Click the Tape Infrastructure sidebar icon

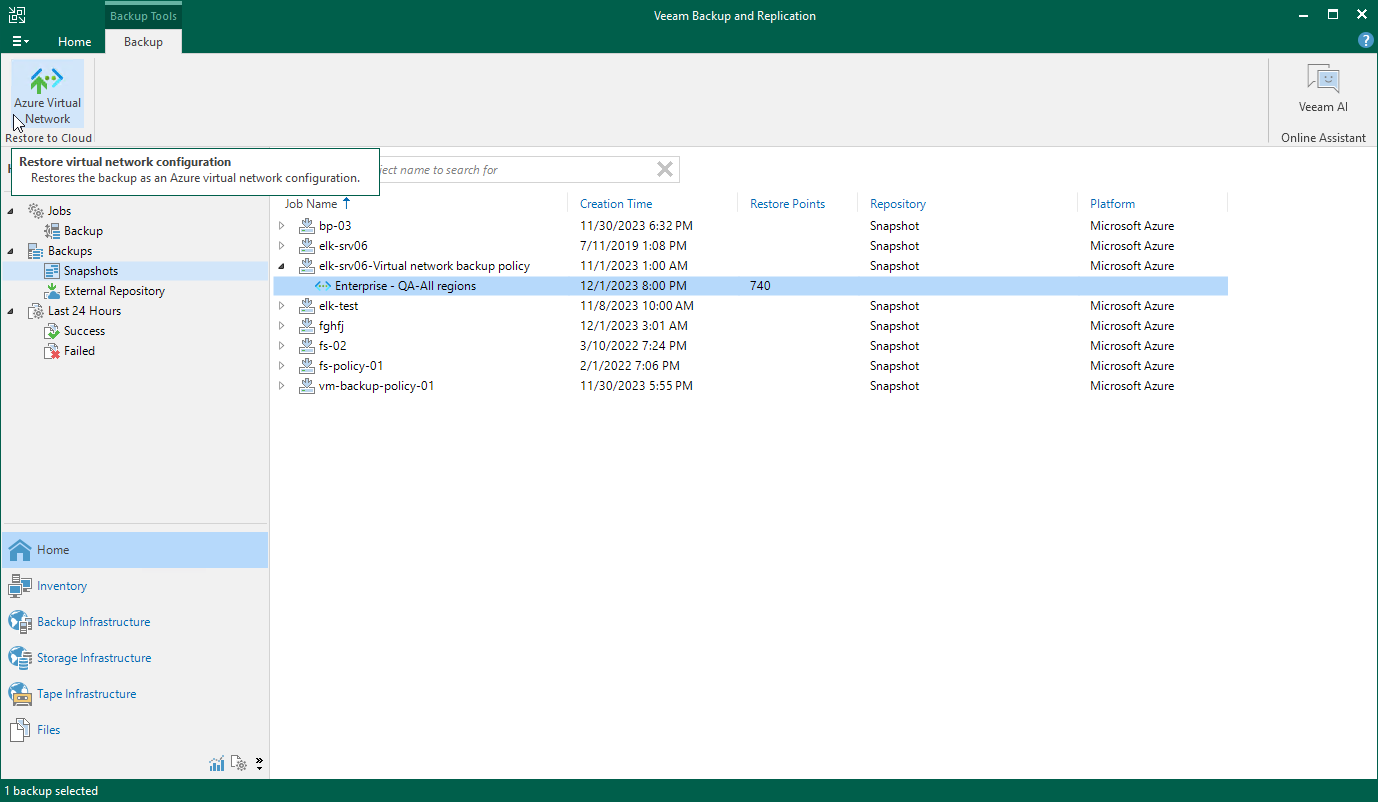pyautogui.click(x=20, y=694)
